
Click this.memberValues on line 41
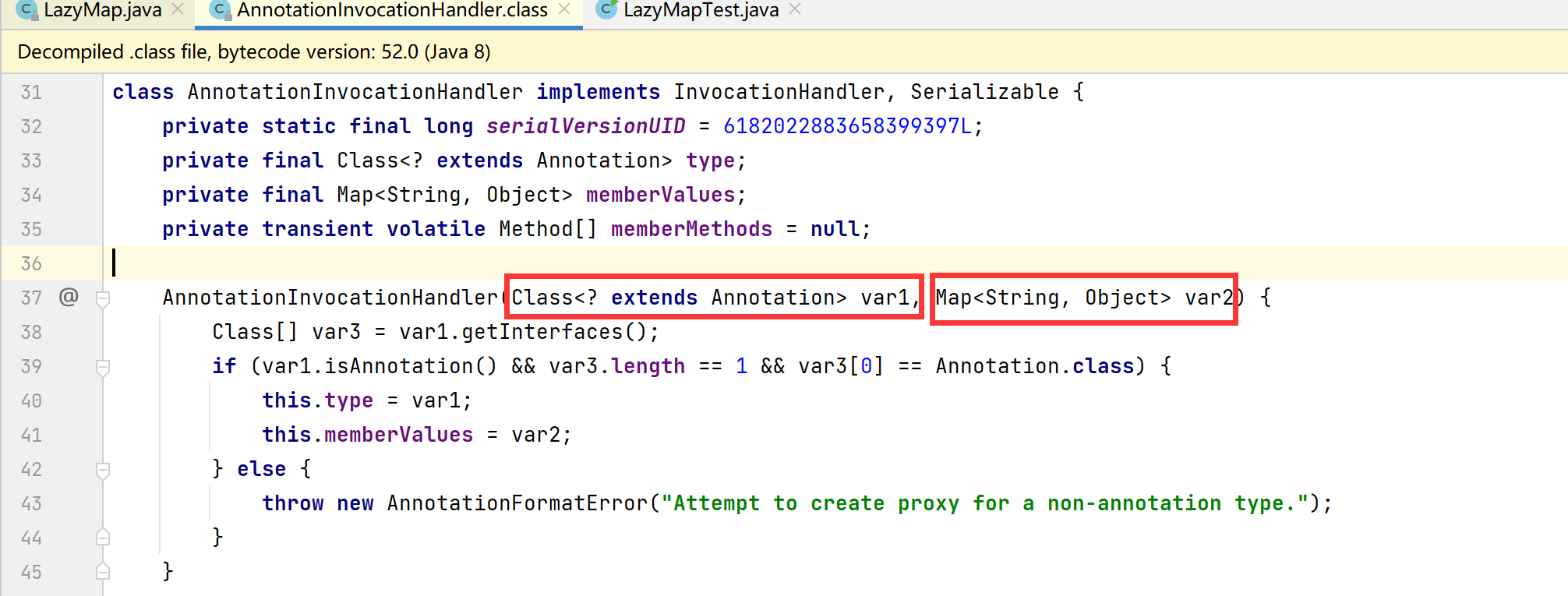pos(367,435)
